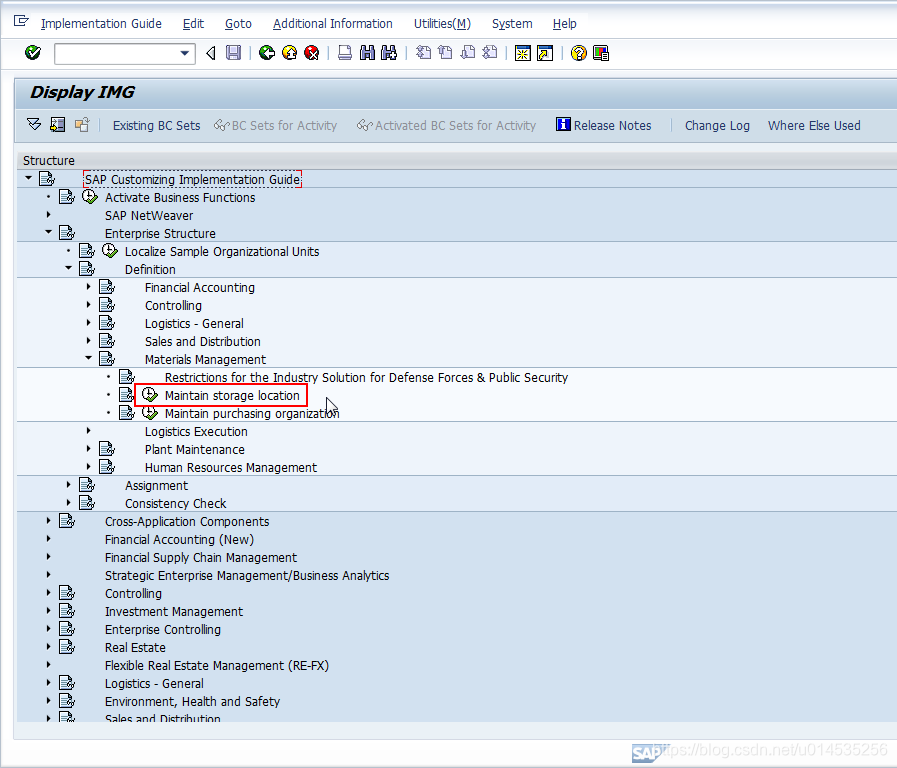This screenshot has width=897, height=768.
Task: Select Environment, Health and Safety row
Action: pos(192,701)
